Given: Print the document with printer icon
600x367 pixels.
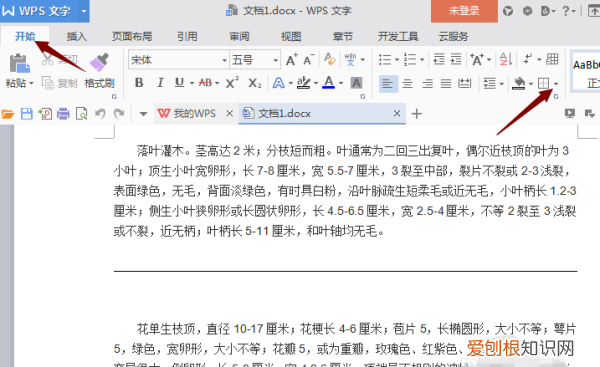Looking at the screenshot, I should pyautogui.click(x=63, y=114).
